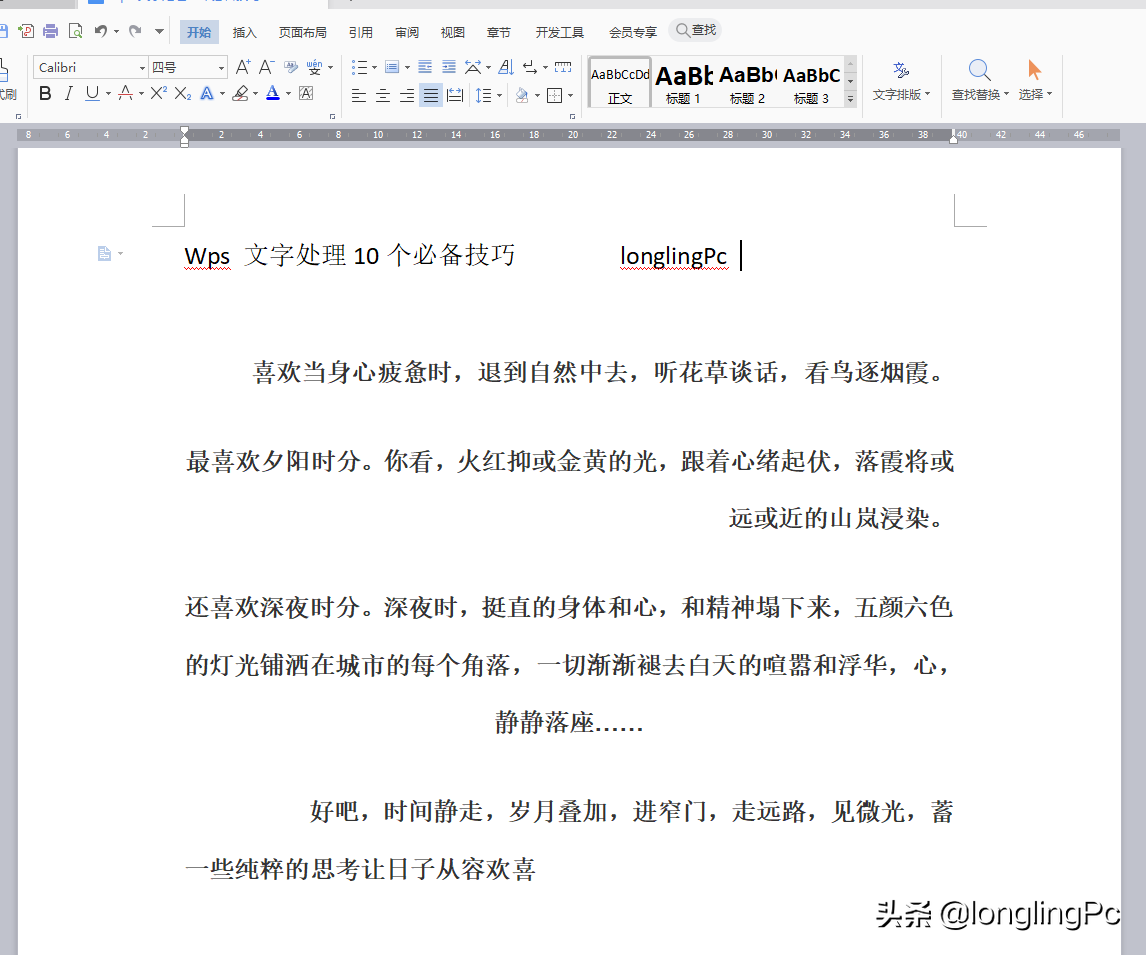Screen dimensions: 1146x955
Task: Increase paragraph indent
Action: click(x=449, y=67)
